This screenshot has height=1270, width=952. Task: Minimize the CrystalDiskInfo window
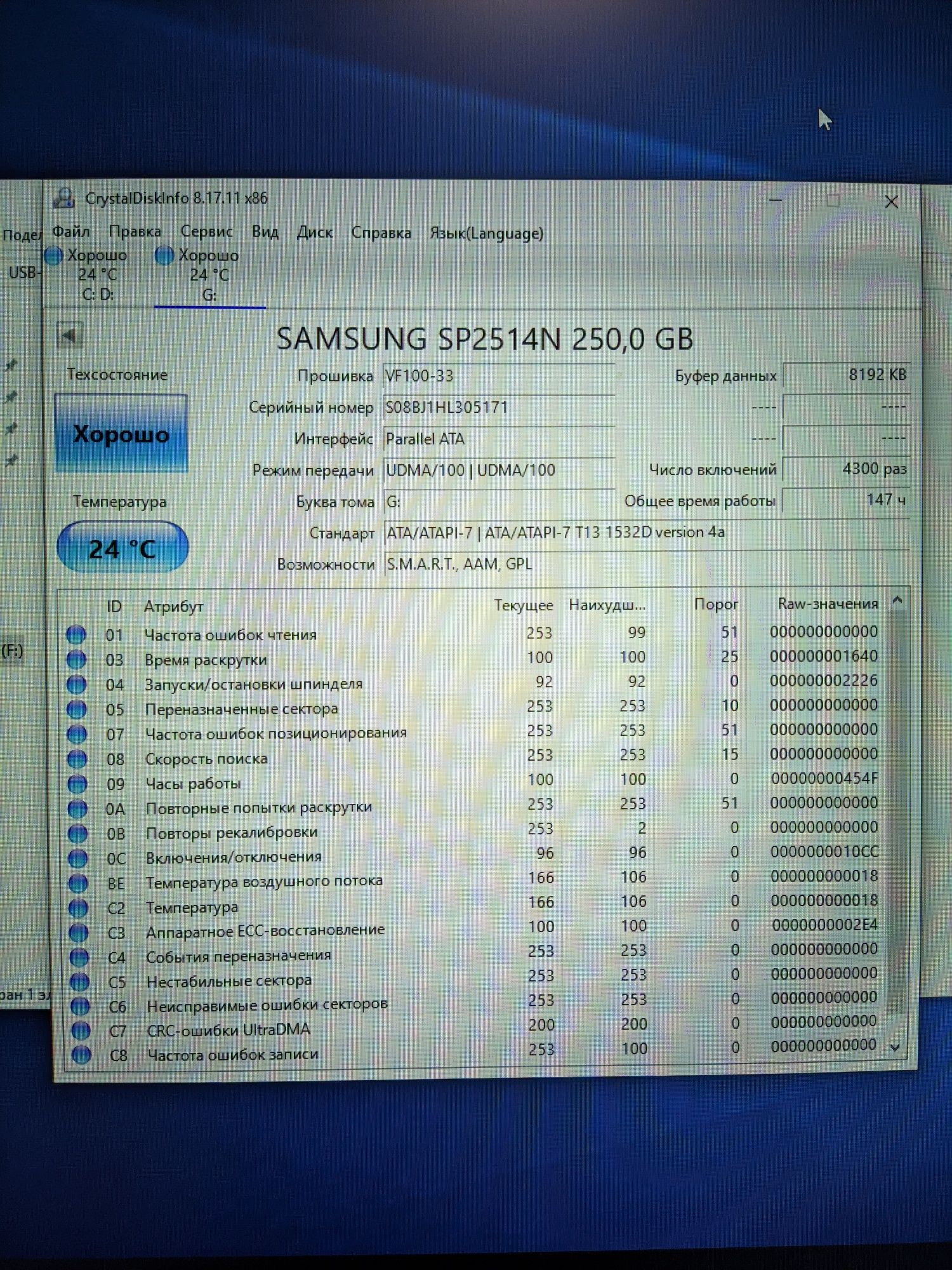[776, 200]
